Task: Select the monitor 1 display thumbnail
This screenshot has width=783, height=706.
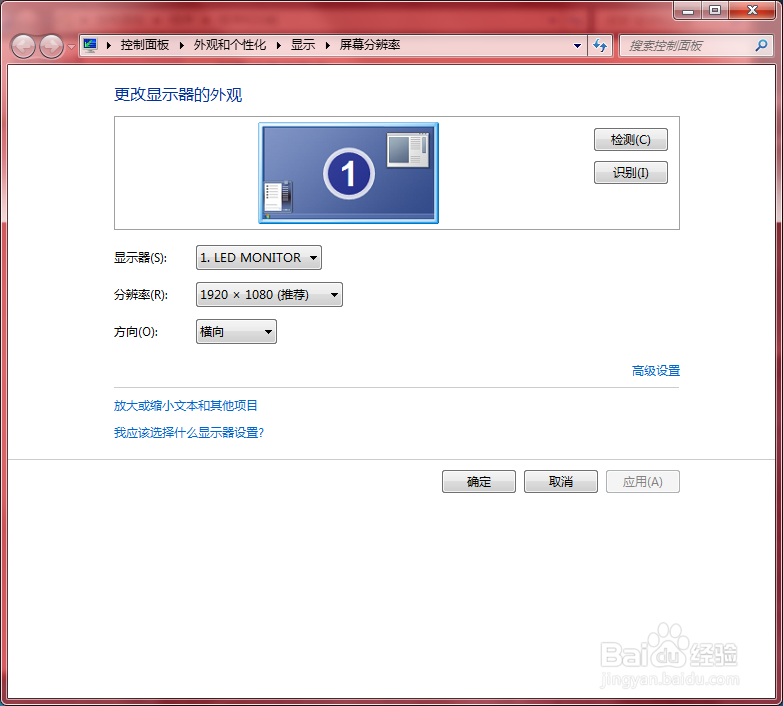Action: [349, 173]
